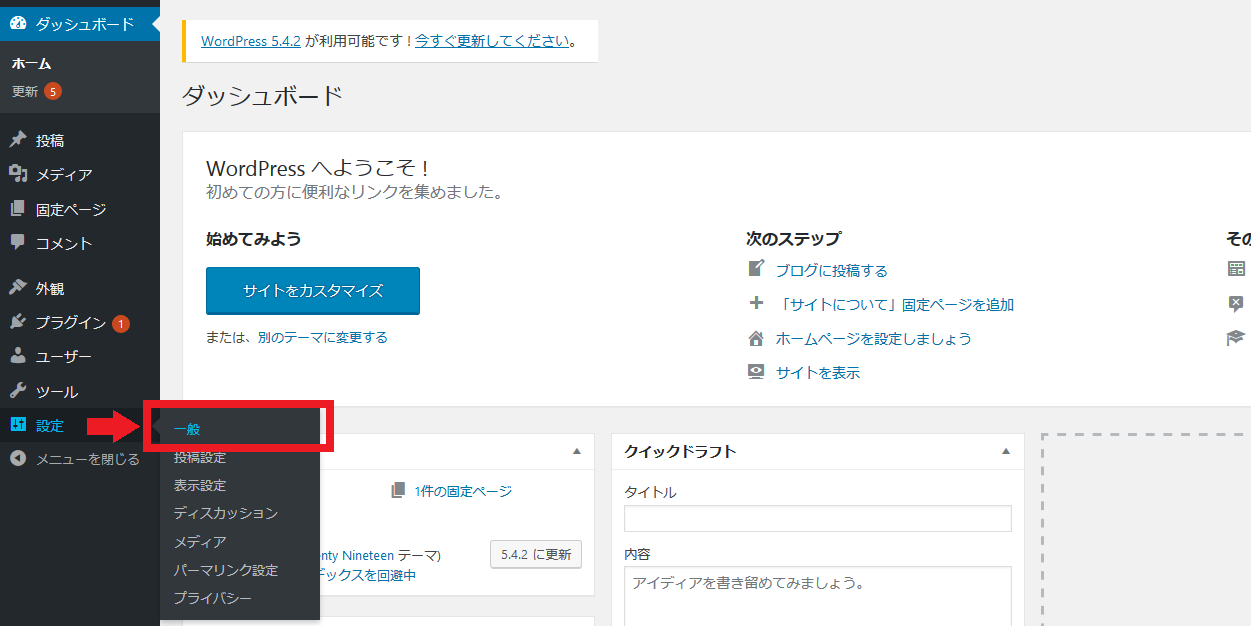Click the plug icon beside プラグイン
This screenshot has width=1251, height=626.
18,322
